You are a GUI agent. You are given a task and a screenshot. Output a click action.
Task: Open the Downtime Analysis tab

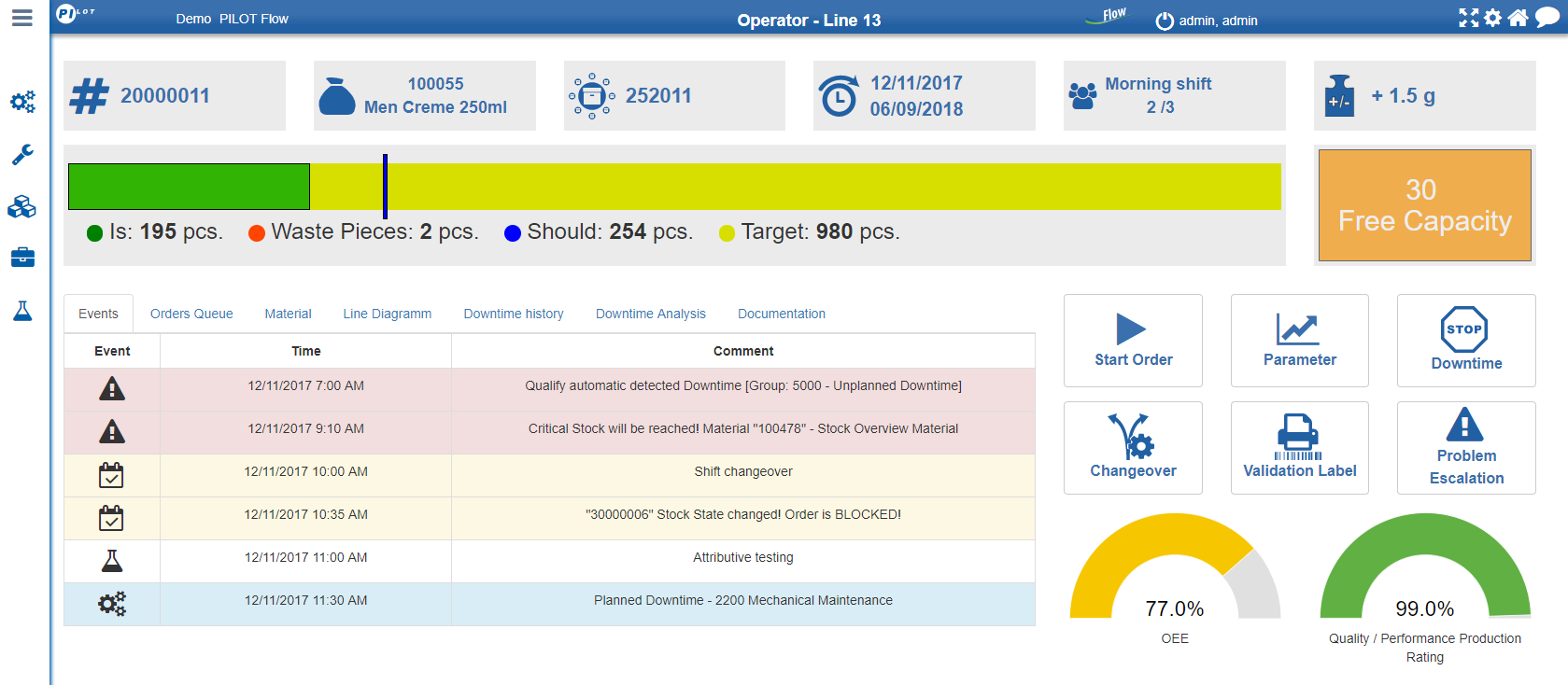tap(651, 314)
